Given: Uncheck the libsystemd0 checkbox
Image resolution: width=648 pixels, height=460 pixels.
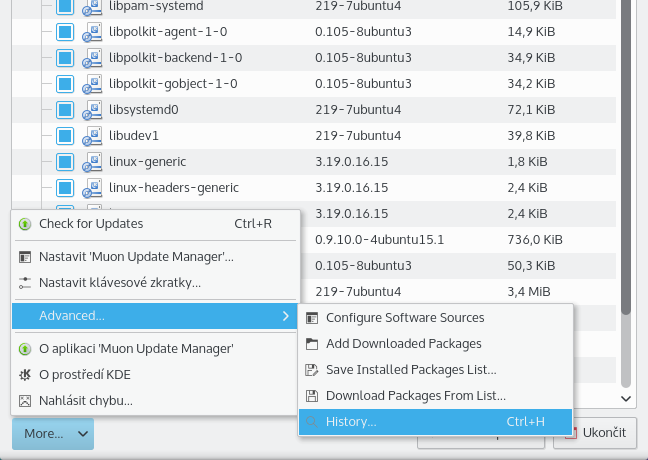Looking at the screenshot, I should point(65,110).
